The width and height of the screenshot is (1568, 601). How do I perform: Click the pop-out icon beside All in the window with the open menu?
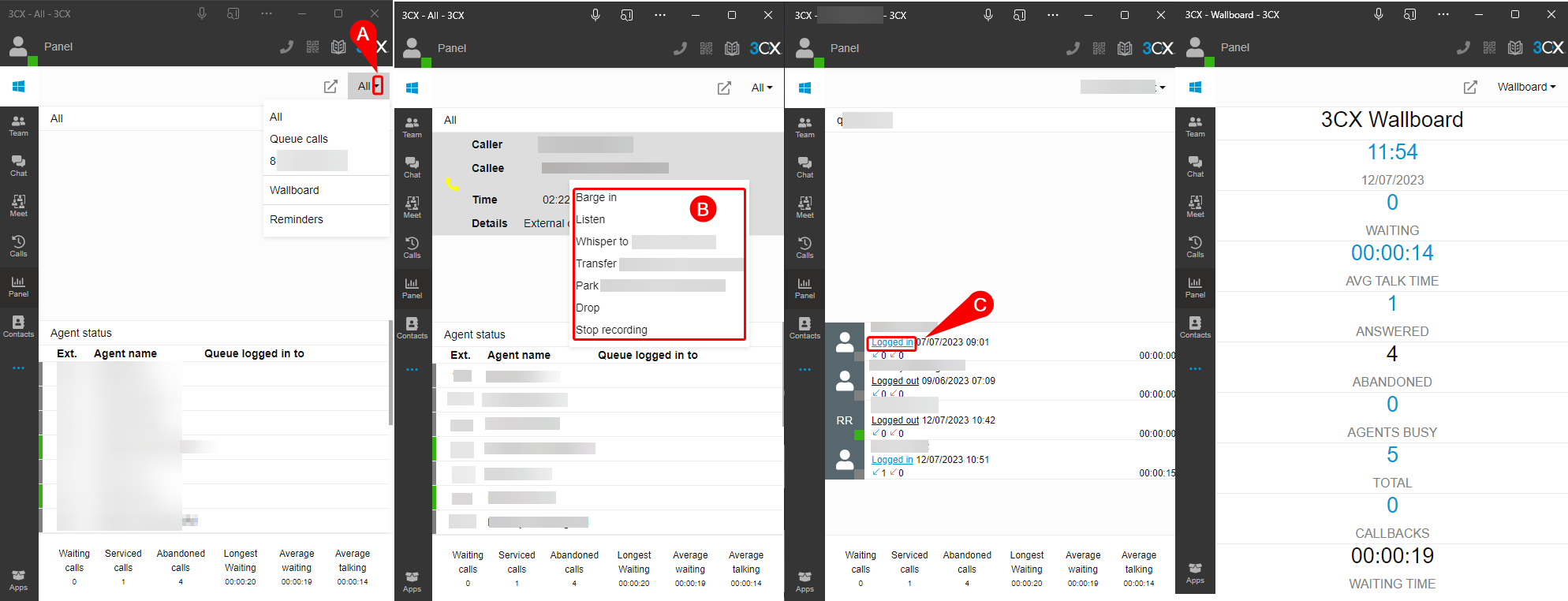330,86
